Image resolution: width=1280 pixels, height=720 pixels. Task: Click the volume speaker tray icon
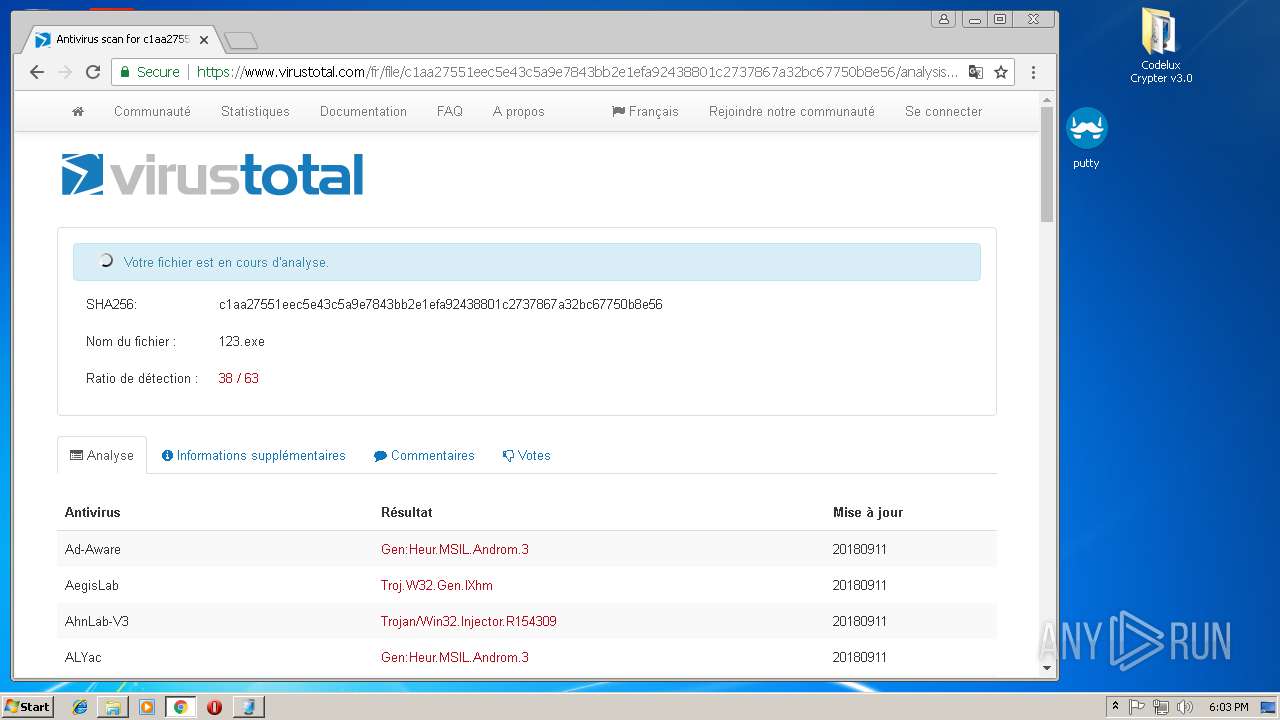coord(1185,707)
